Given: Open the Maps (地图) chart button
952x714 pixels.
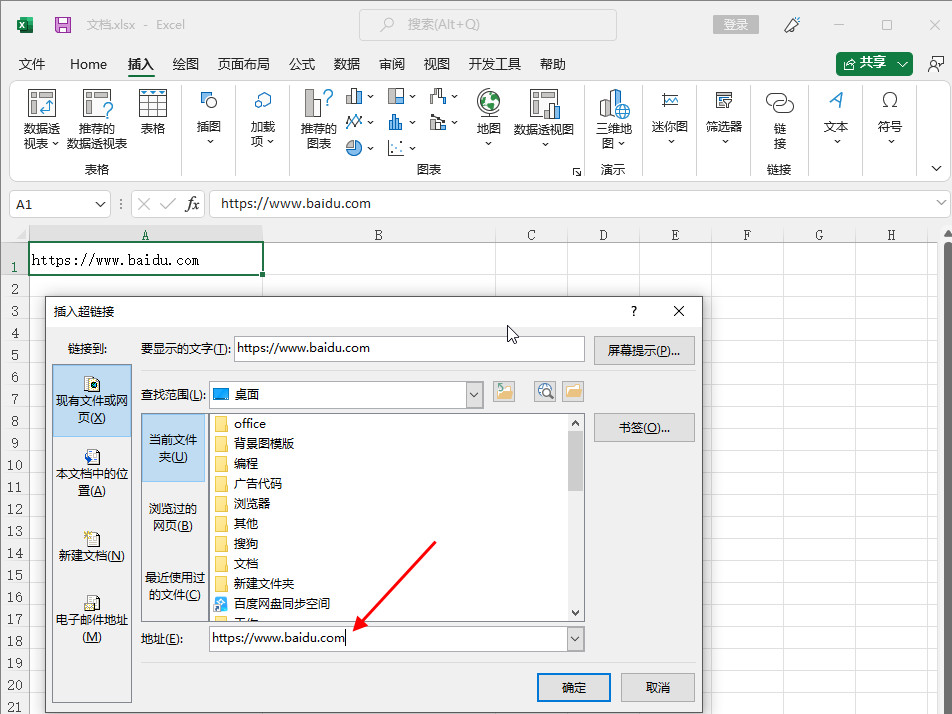Looking at the screenshot, I should [488, 118].
